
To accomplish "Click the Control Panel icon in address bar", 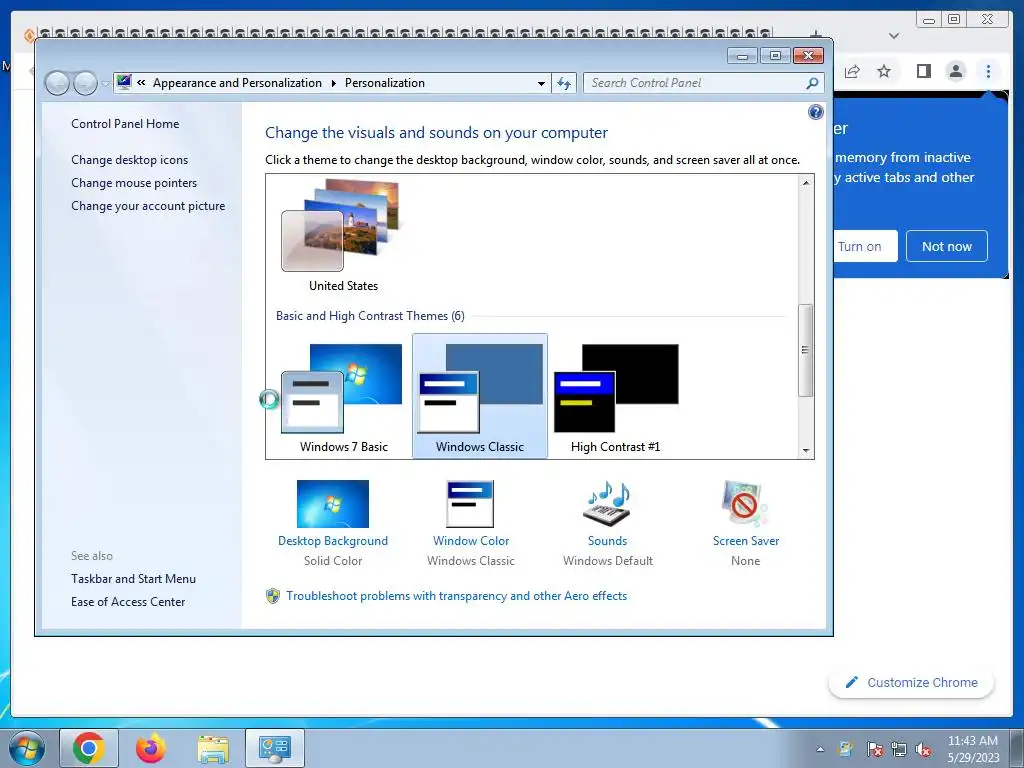I will [123, 82].
